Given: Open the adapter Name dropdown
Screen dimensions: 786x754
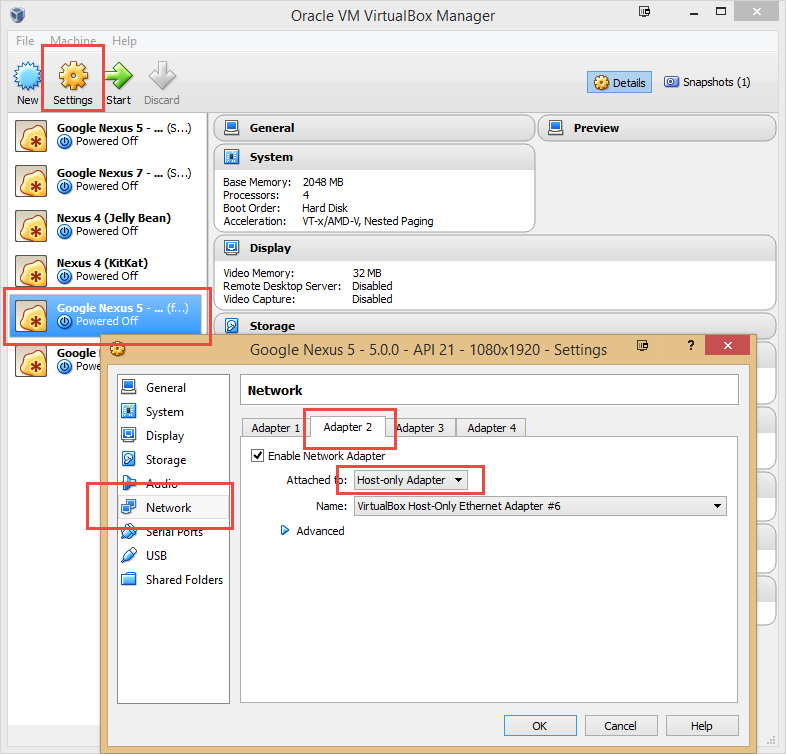Looking at the screenshot, I should (540, 506).
